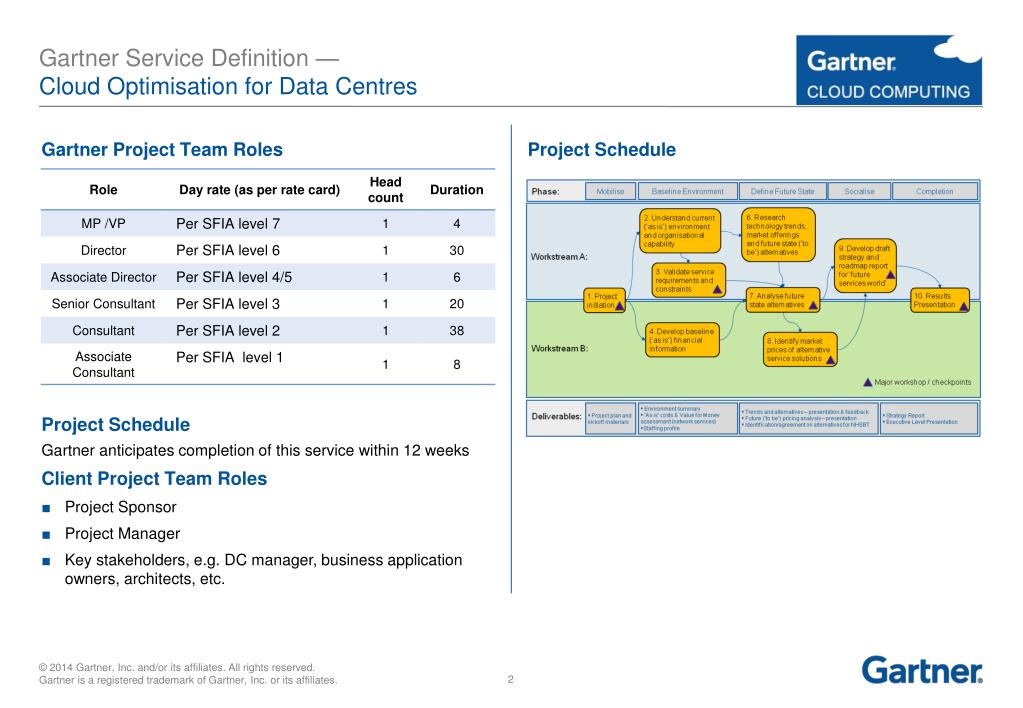
Task: Click the 'Associate Consultant' role cell
Action: pyautogui.click(x=103, y=365)
